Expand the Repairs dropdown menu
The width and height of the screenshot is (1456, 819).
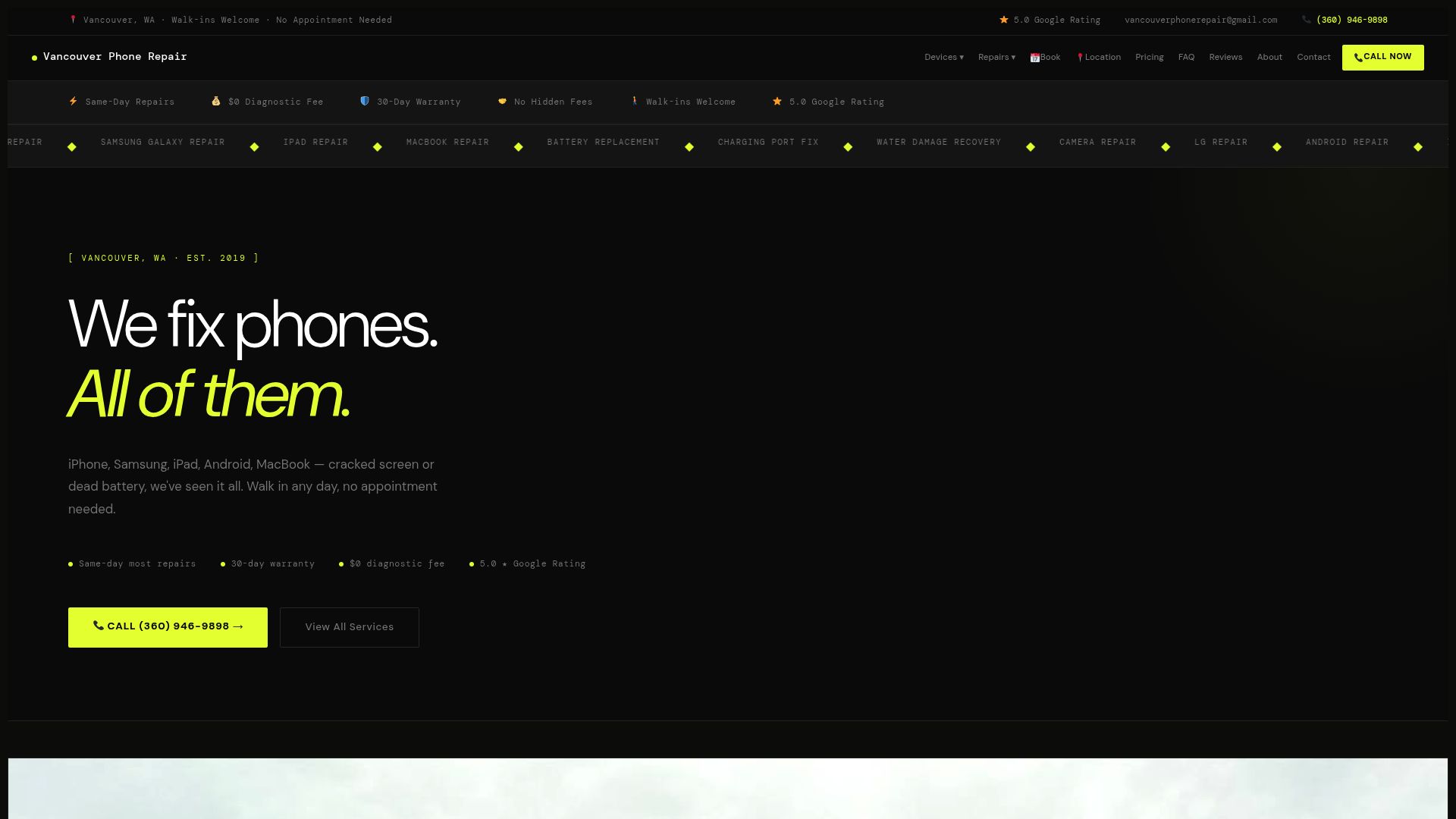click(x=996, y=58)
